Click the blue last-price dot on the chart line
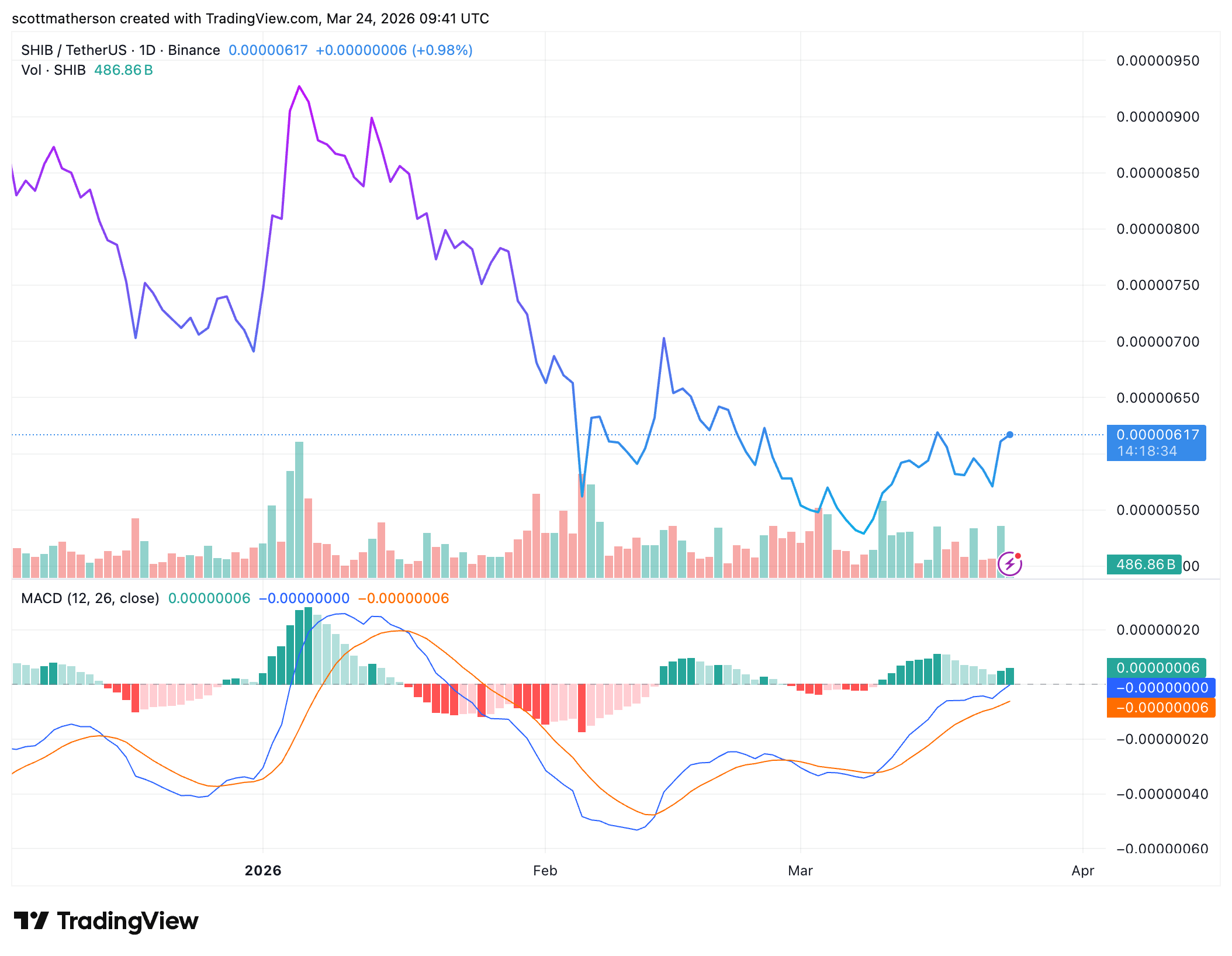The width and height of the screenshot is (1232, 956). (x=1010, y=435)
